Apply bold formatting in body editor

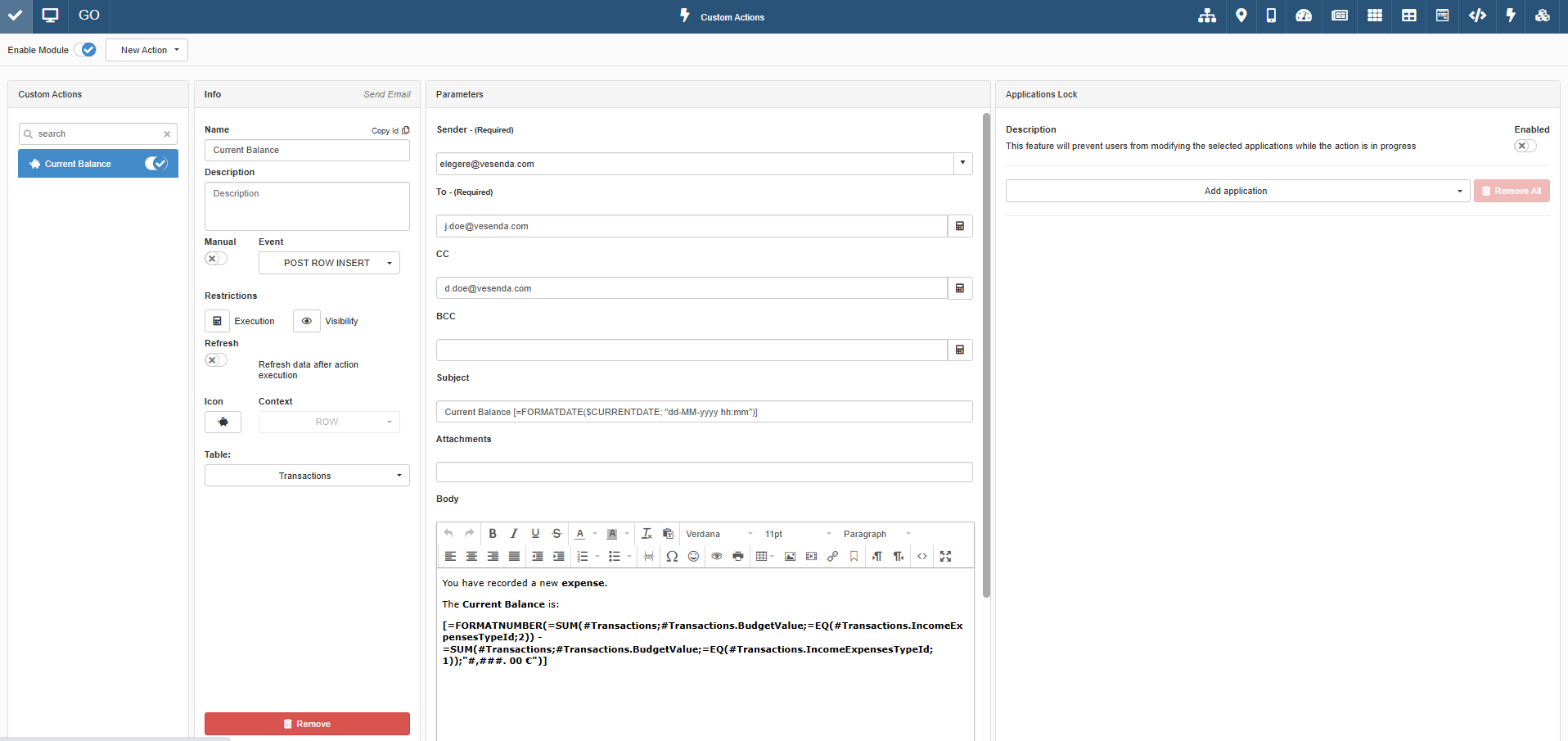[x=493, y=534]
